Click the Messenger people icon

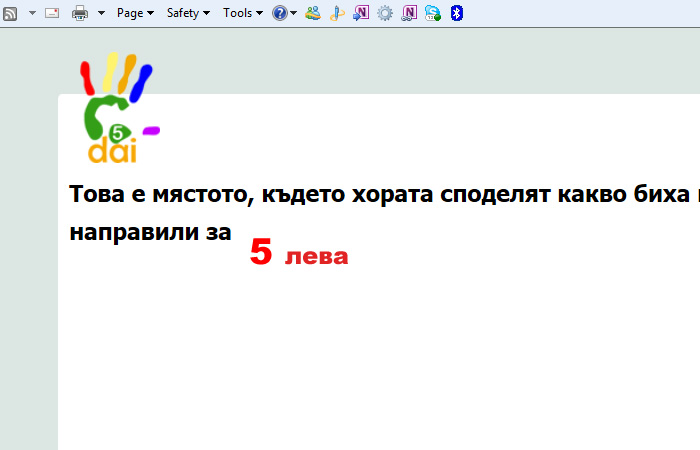[x=313, y=13]
